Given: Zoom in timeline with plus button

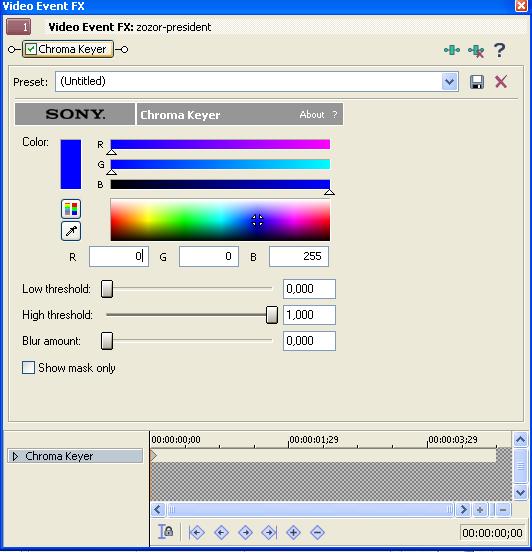Looking at the screenshot, I should click(480, 509).
